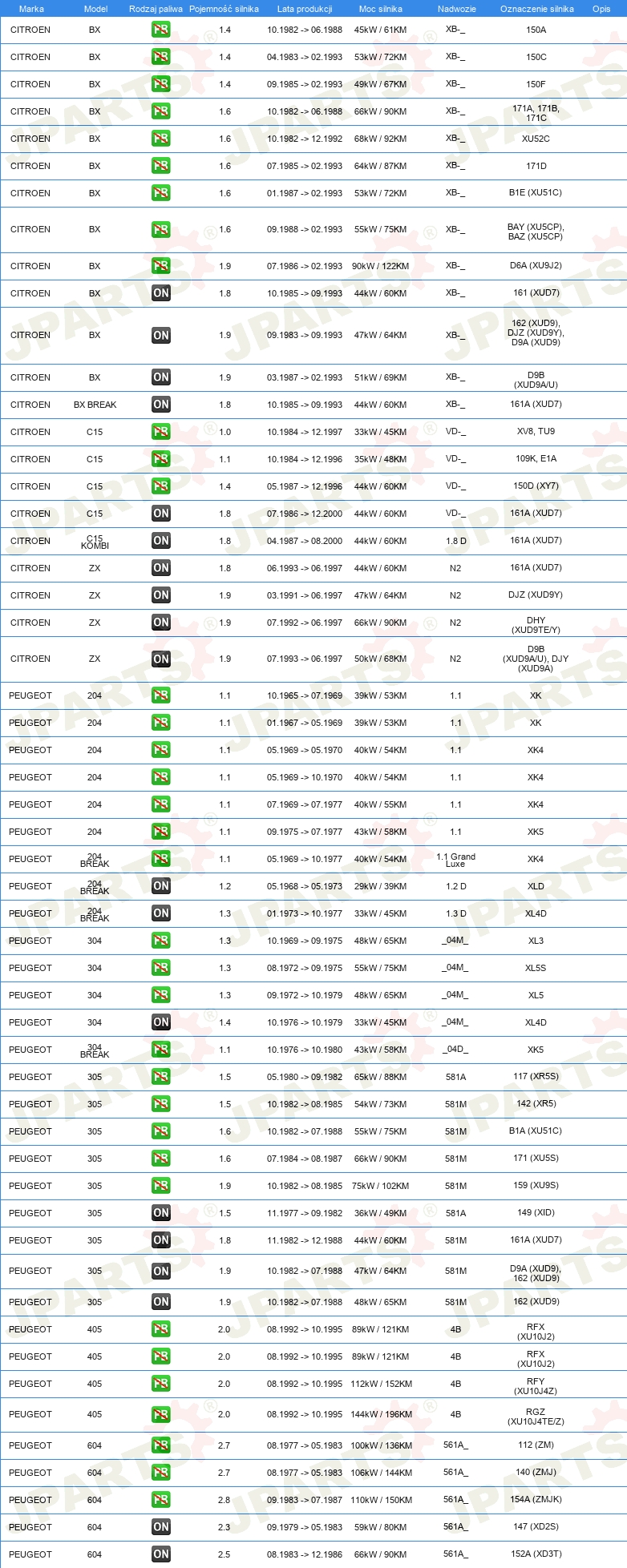Click the 1.0 engine capacity cell
The width and height of the screenshot is (627, 1568).
coord(225,432)
